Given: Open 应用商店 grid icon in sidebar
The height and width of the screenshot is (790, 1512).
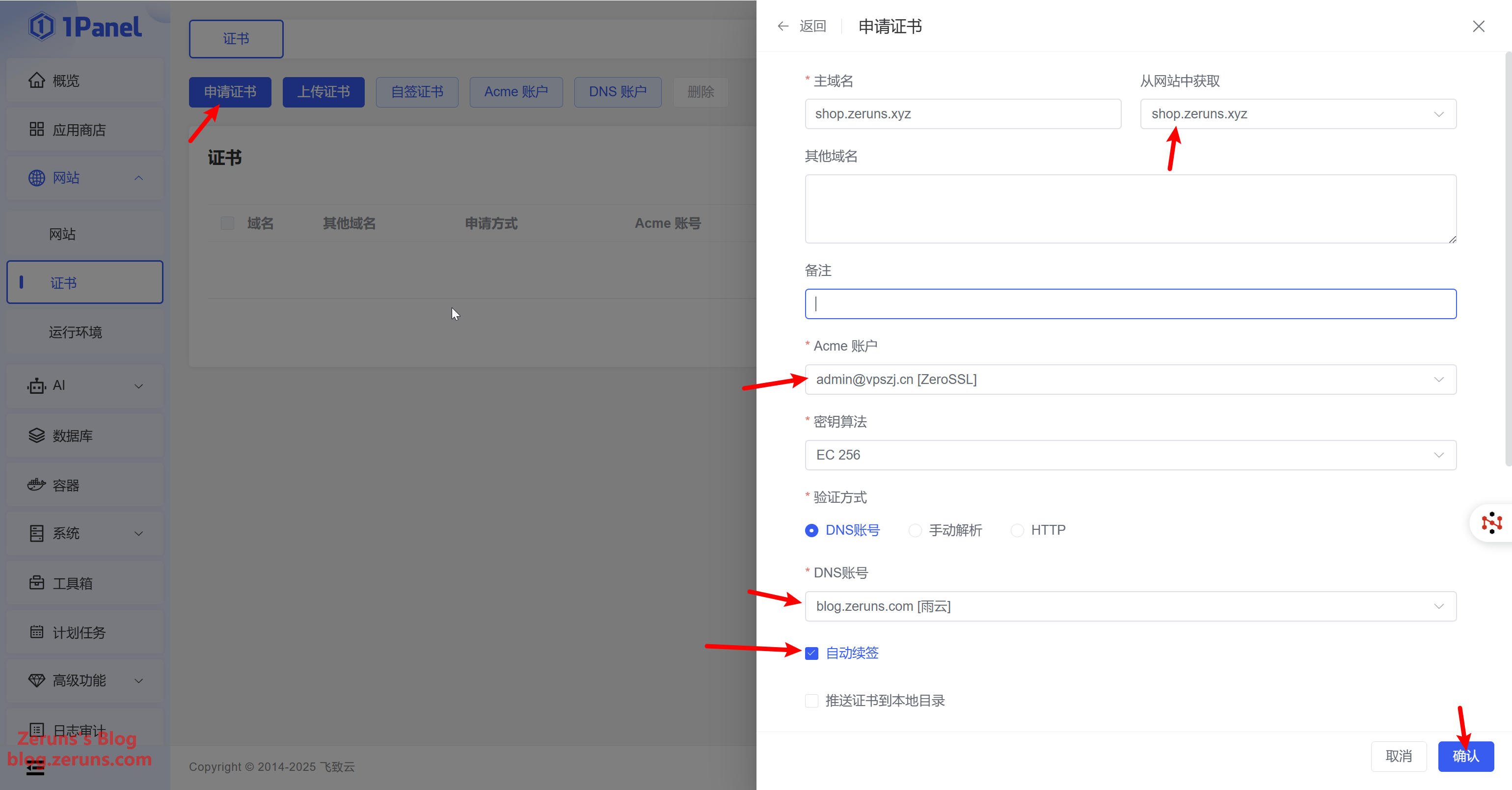Looking at the screenshot, I should point(36,129).
